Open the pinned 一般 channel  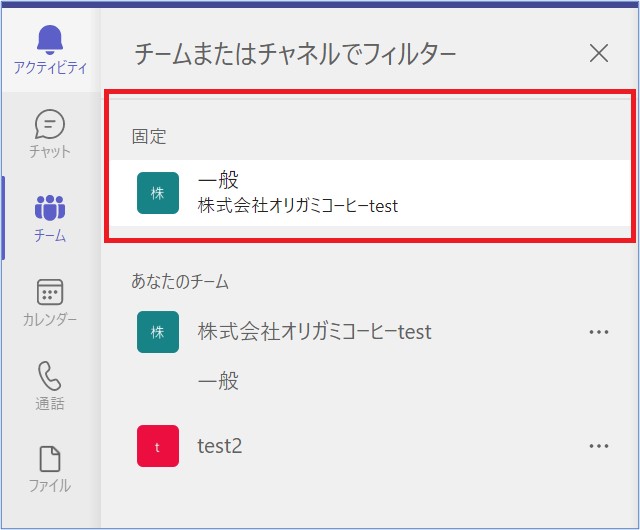coord(220,180)
